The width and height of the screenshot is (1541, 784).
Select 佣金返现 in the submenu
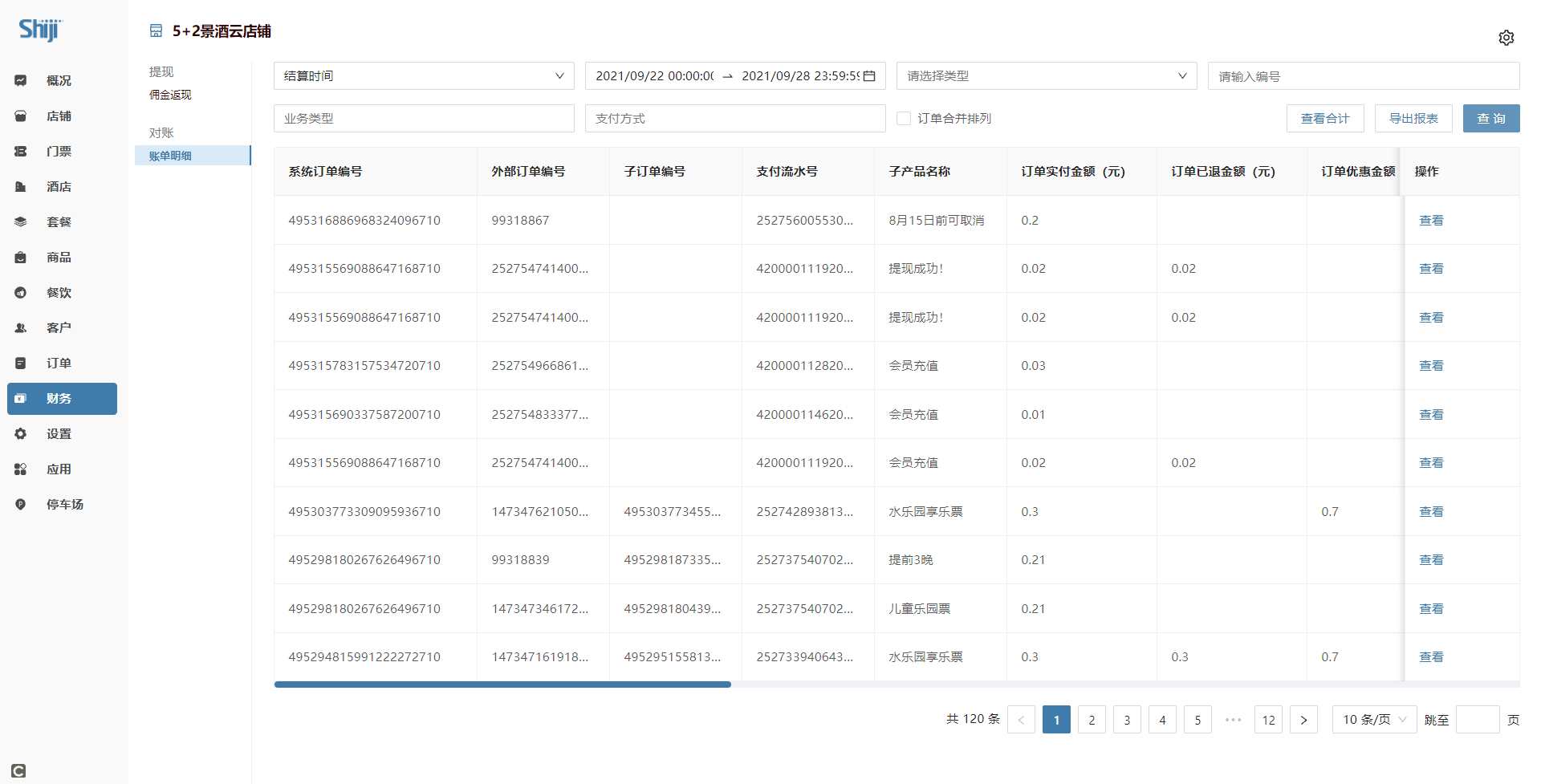click(x=170, y=95)
